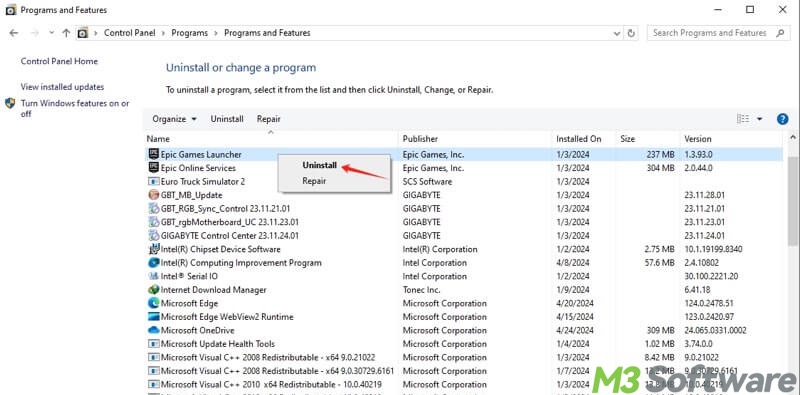Go to the Programs breadcrumb
800x395 pixels.
tap(189, 33)
